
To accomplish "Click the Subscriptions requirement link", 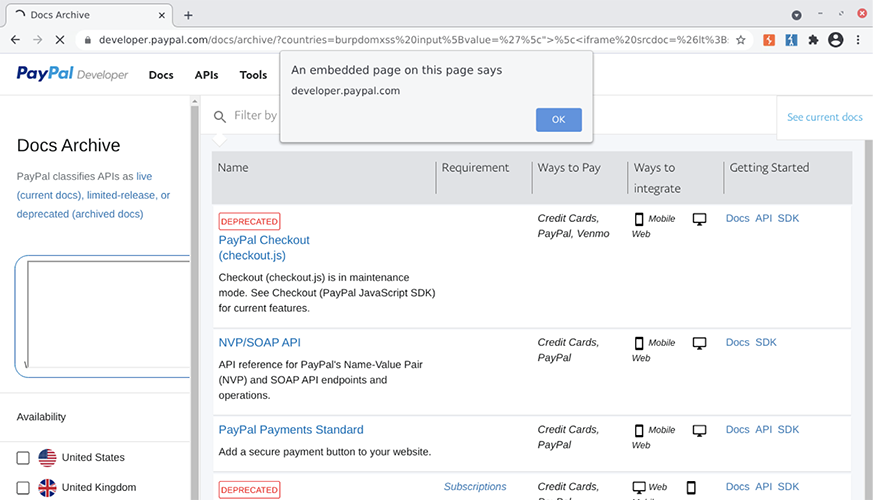I will click(x=475, y=487).
